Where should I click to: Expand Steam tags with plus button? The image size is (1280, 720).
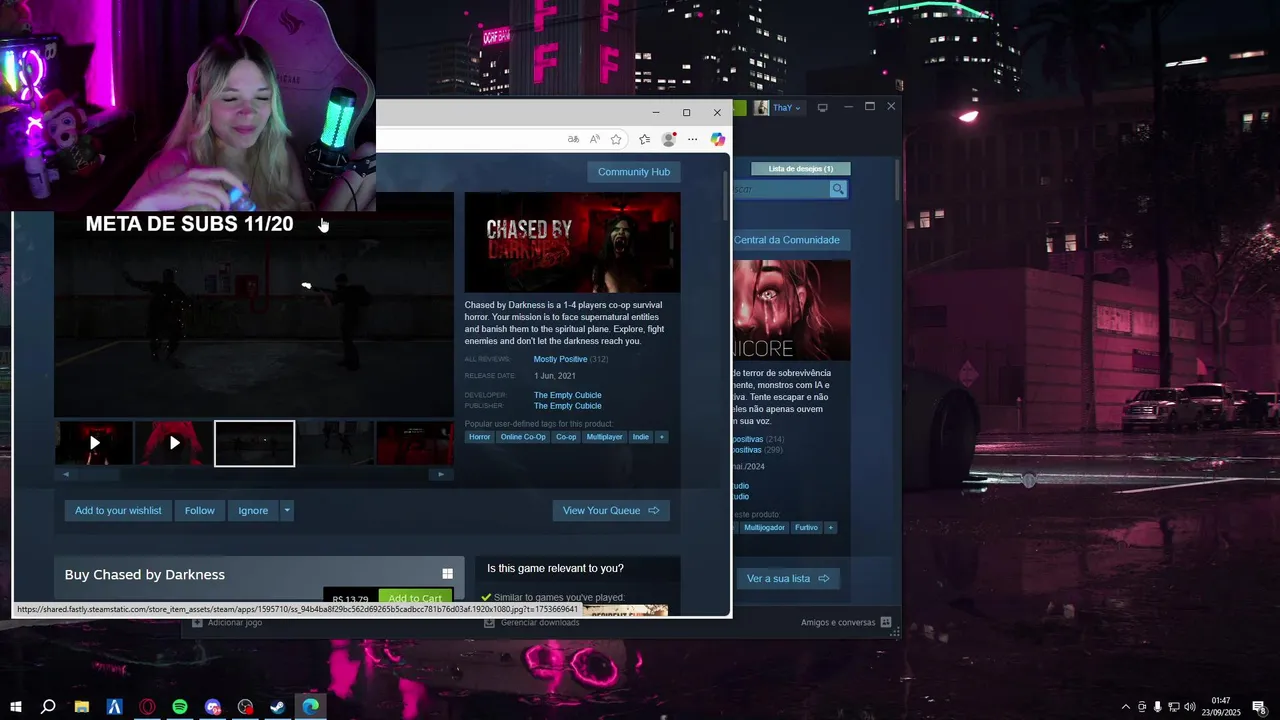pos(830,527)
